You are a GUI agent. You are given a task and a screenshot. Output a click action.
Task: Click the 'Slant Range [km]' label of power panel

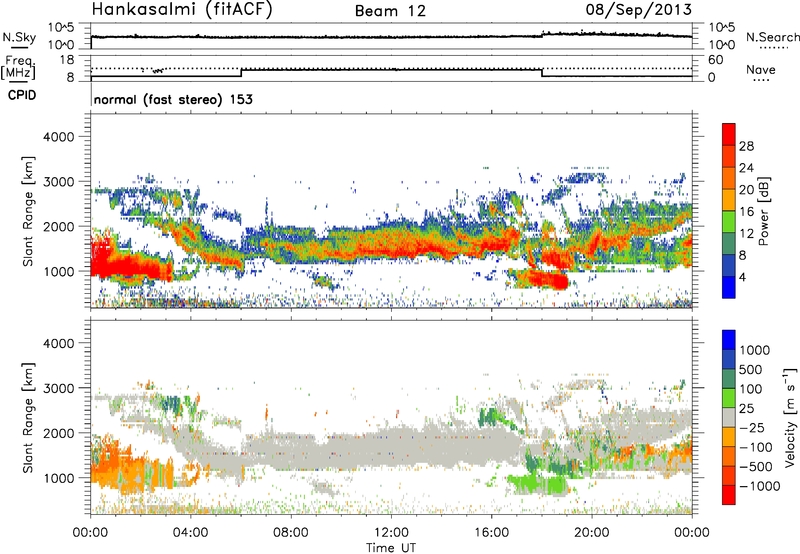(x=28, y=211)
